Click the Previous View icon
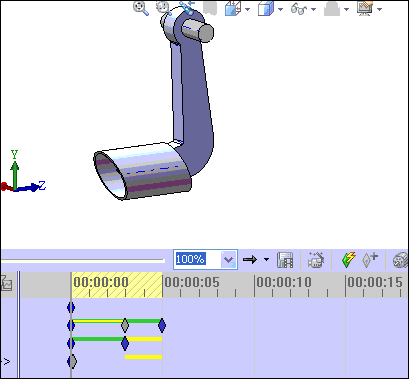 point(188,7)
